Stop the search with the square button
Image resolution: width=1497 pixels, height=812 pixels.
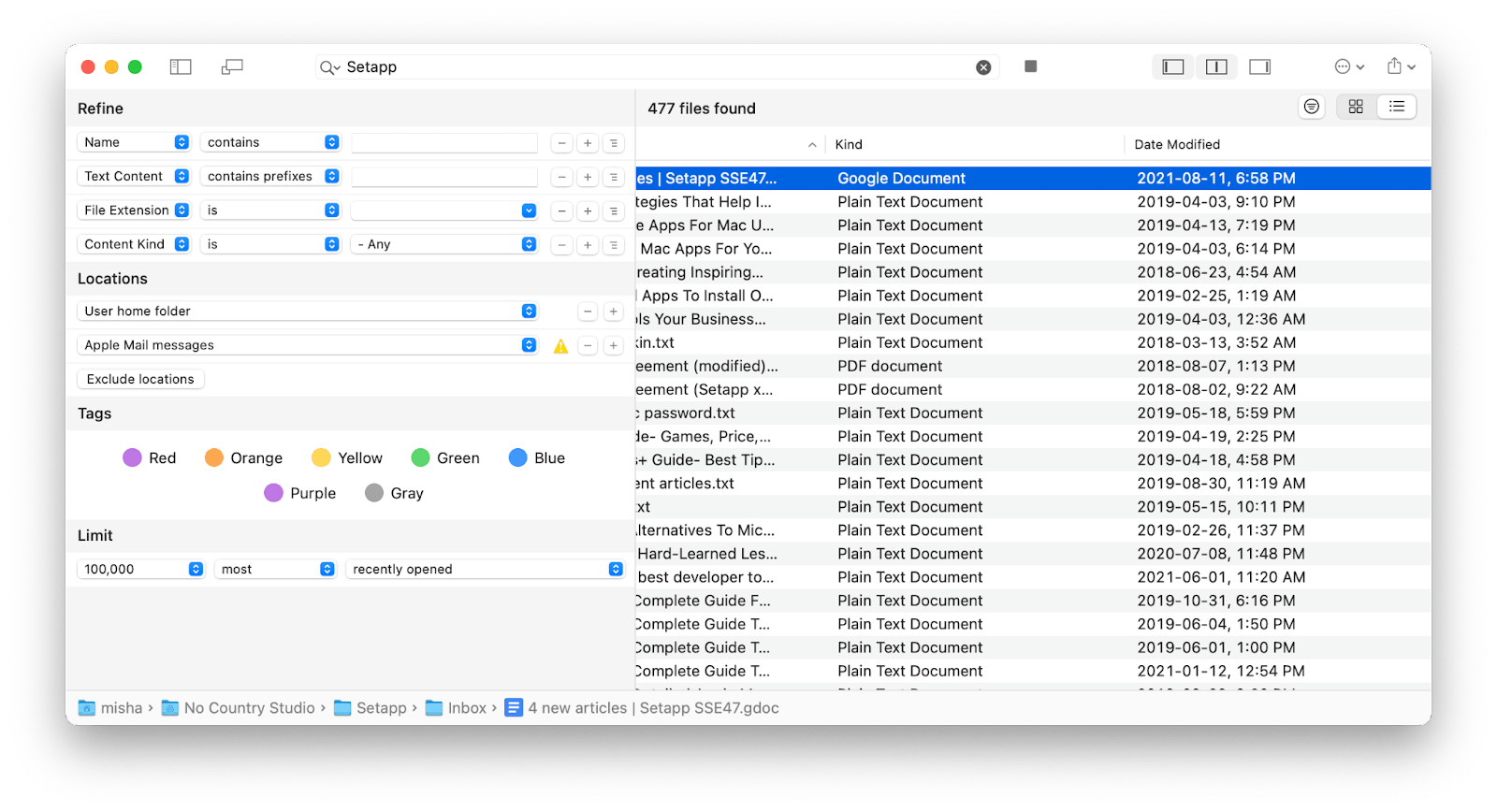click(x=1030, y=66)
